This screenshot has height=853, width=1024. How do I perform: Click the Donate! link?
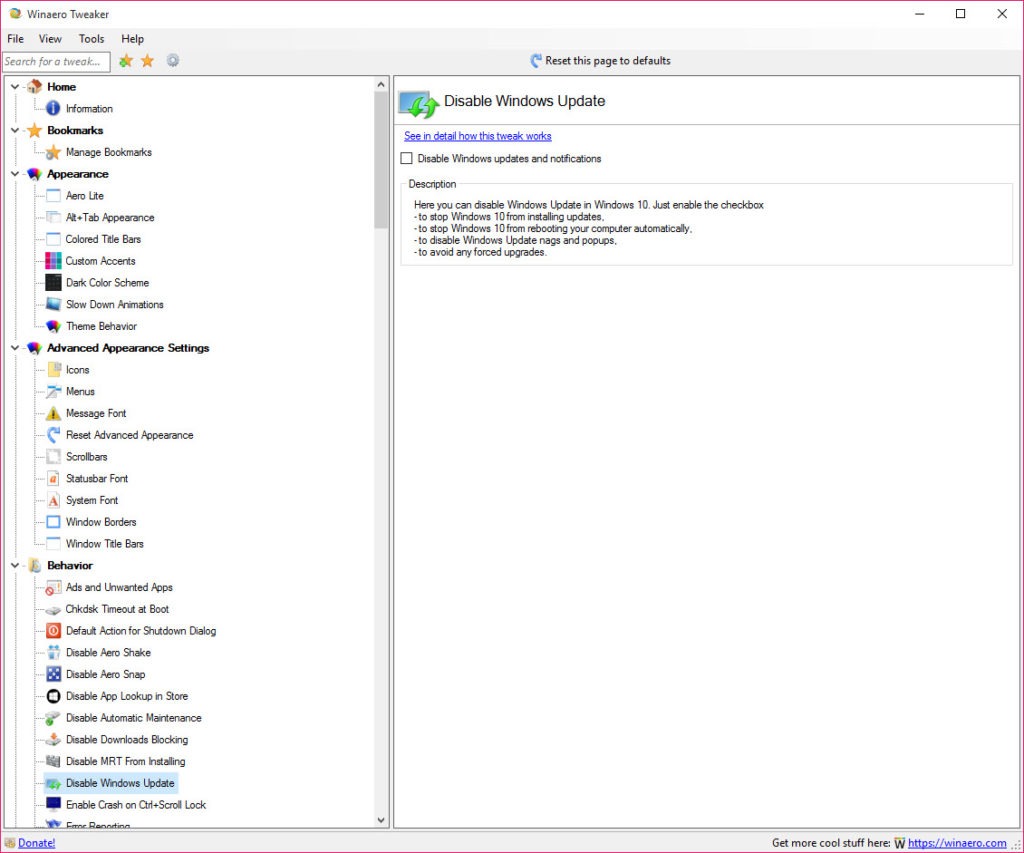37,843
